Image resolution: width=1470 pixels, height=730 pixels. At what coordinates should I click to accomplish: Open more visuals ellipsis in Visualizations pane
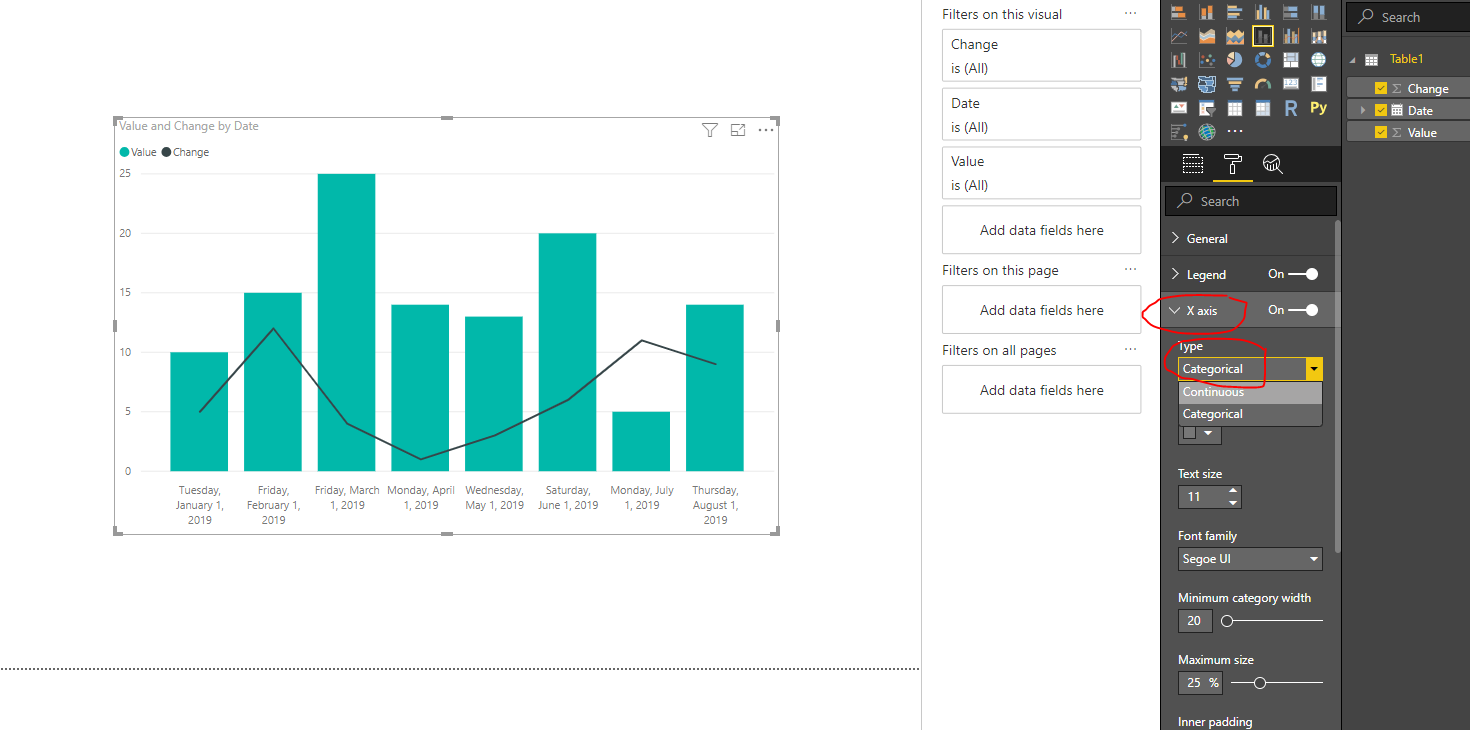point(1234,132)
